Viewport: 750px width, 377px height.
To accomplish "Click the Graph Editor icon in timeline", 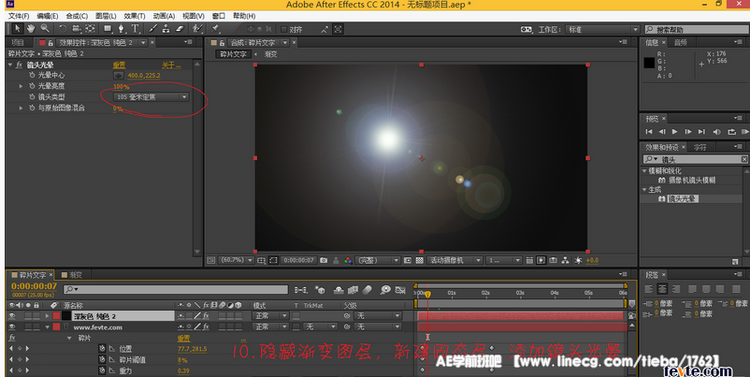I will [401, 290].
